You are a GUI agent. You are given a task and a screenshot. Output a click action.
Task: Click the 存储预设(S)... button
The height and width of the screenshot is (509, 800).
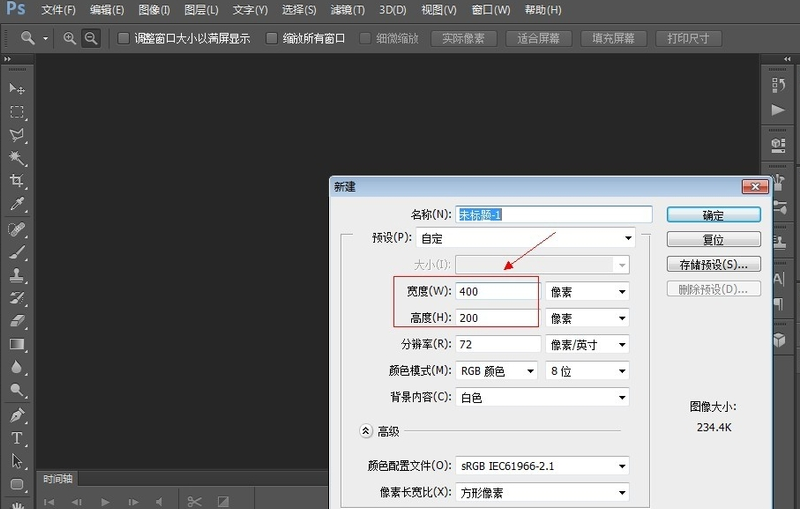tap(713, 265)
